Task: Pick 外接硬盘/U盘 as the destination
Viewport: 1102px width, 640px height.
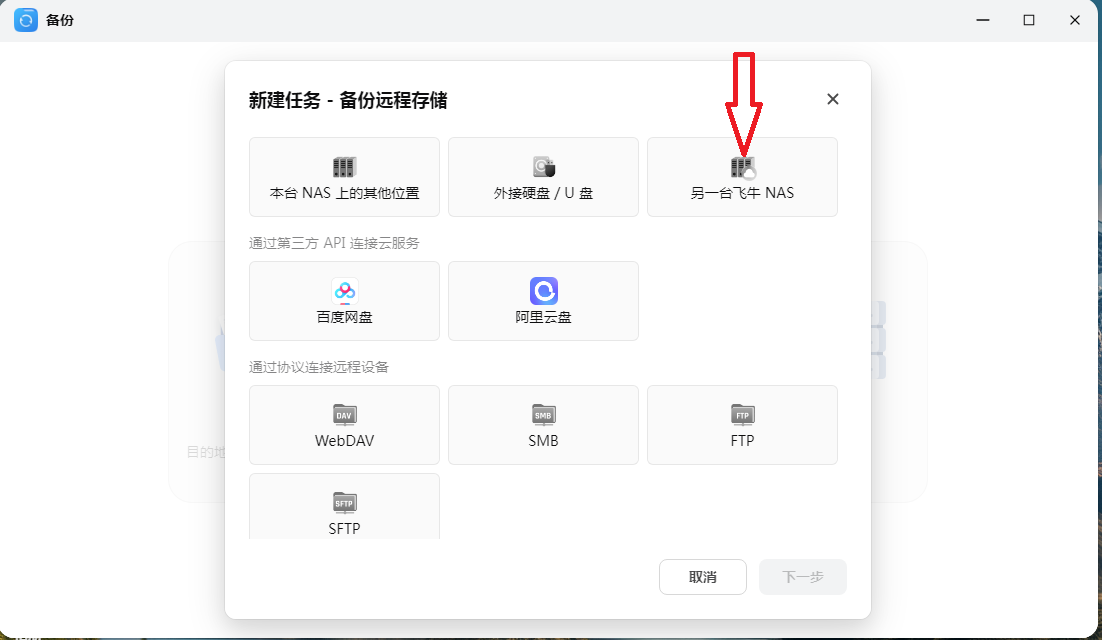Action: pos(543,177)
